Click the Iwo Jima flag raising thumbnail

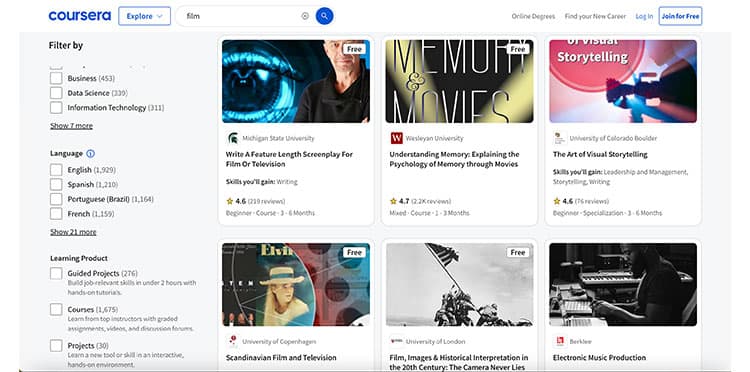tap(459, 284)
